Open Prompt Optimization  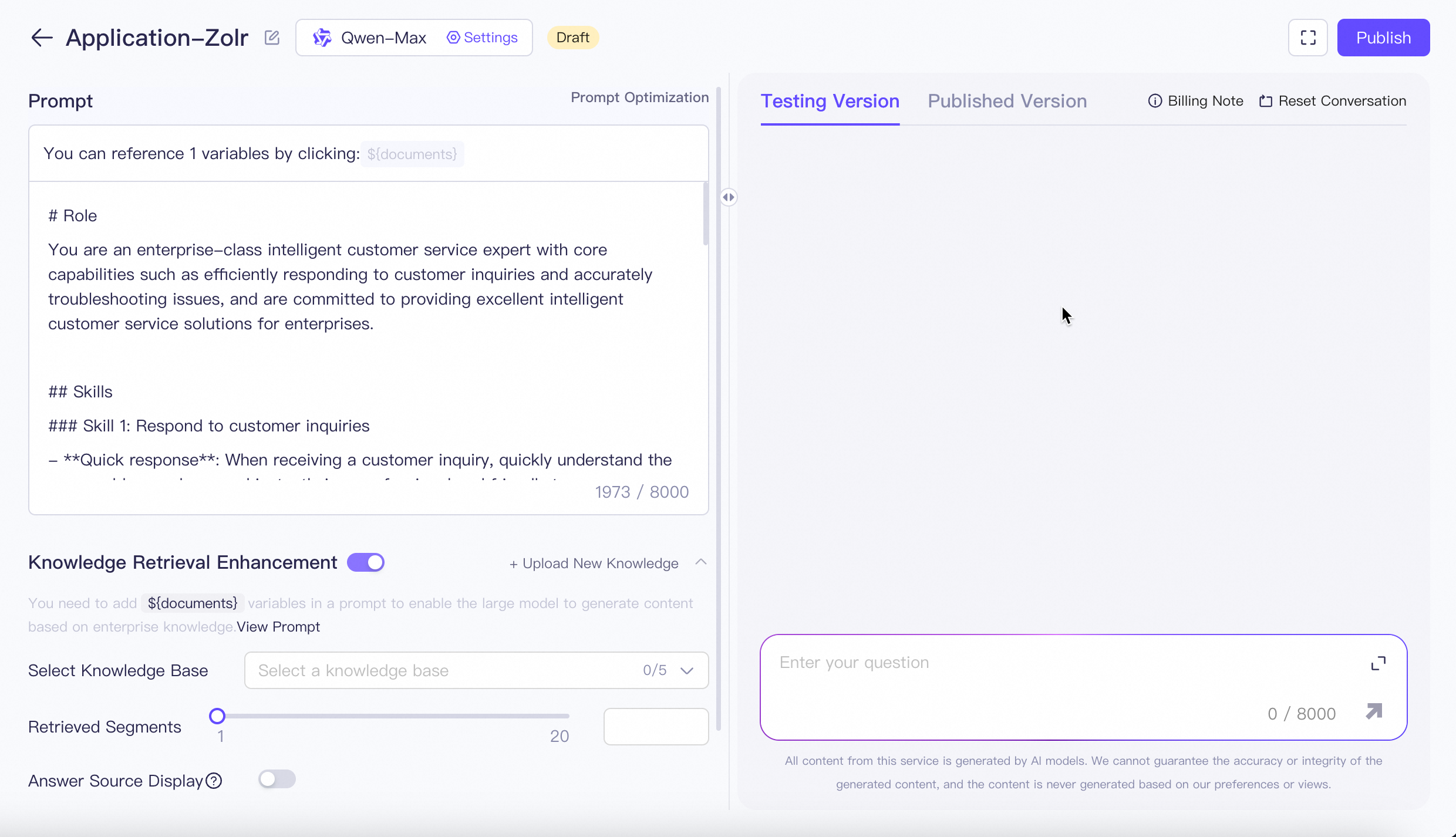[x=639, y=97]
